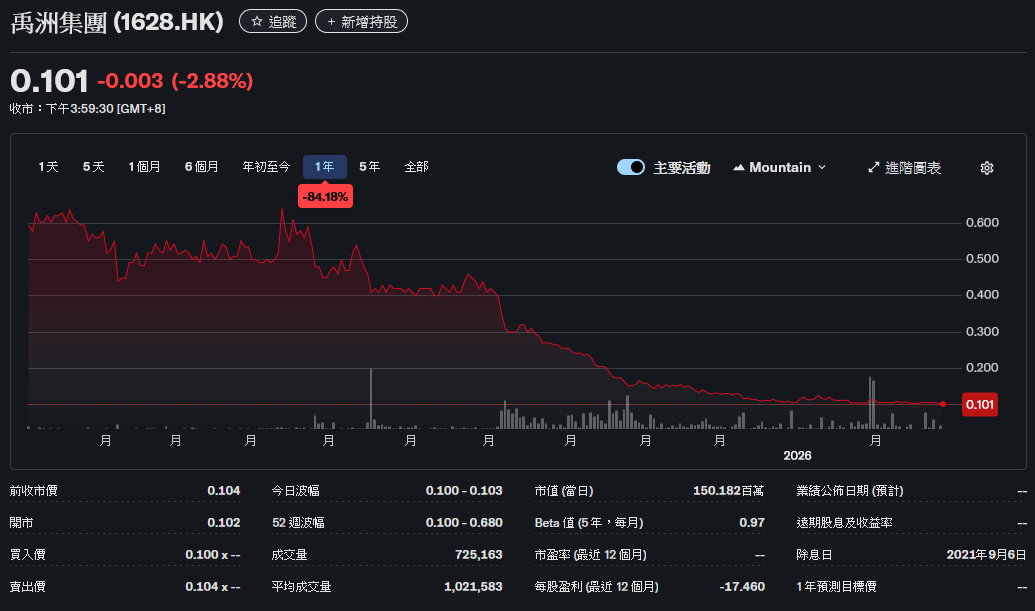Show 全部 price history
1035x611 pixels.
tap(416, 167)
